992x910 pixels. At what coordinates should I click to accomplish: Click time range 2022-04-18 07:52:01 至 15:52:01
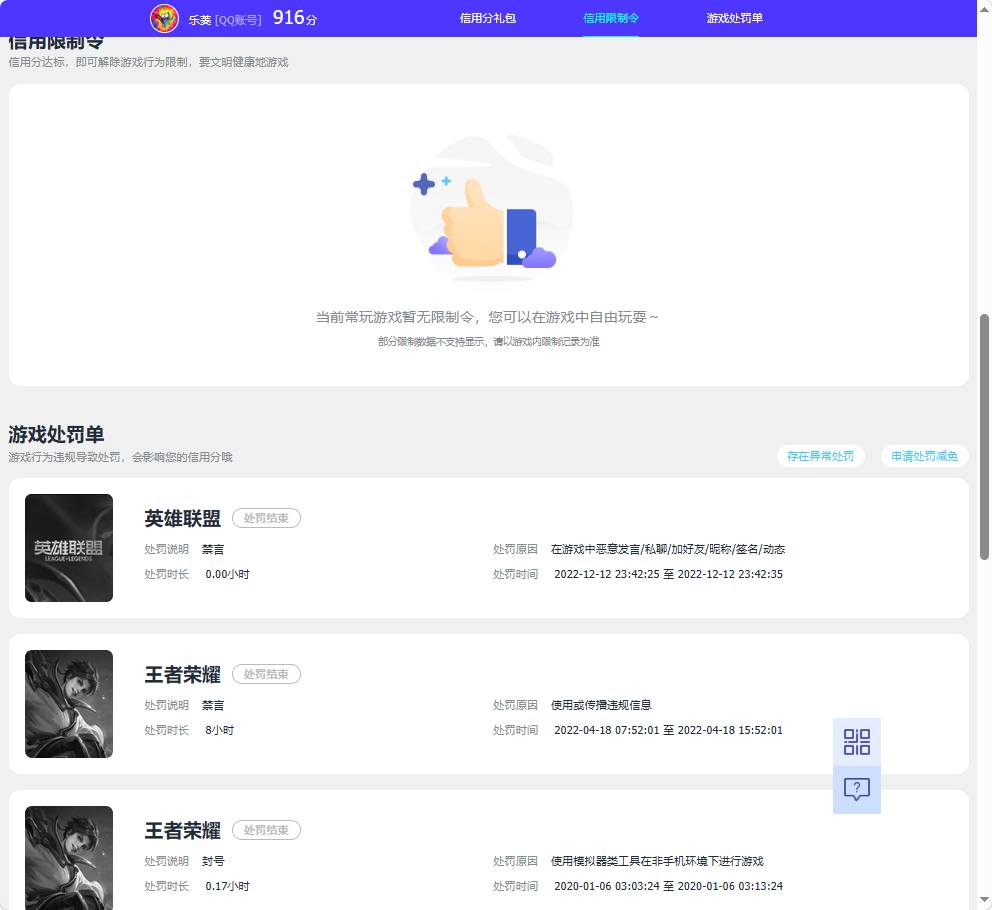click(x=668, y=730)
